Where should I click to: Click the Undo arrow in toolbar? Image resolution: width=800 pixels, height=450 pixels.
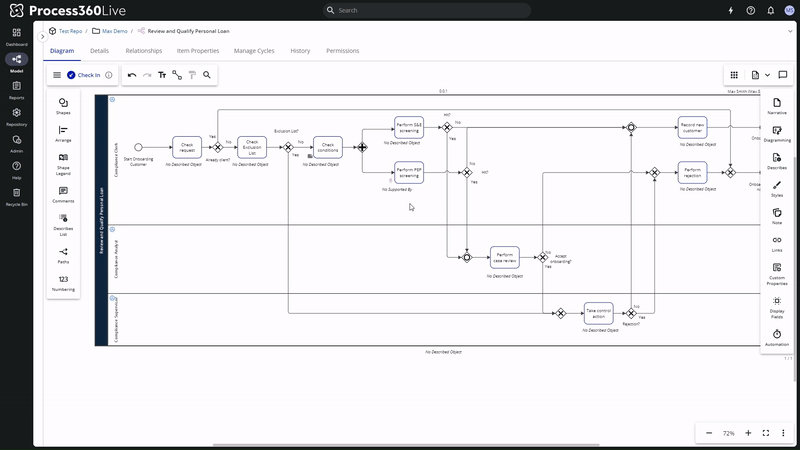pyautogui.click(x=132, y=75)
